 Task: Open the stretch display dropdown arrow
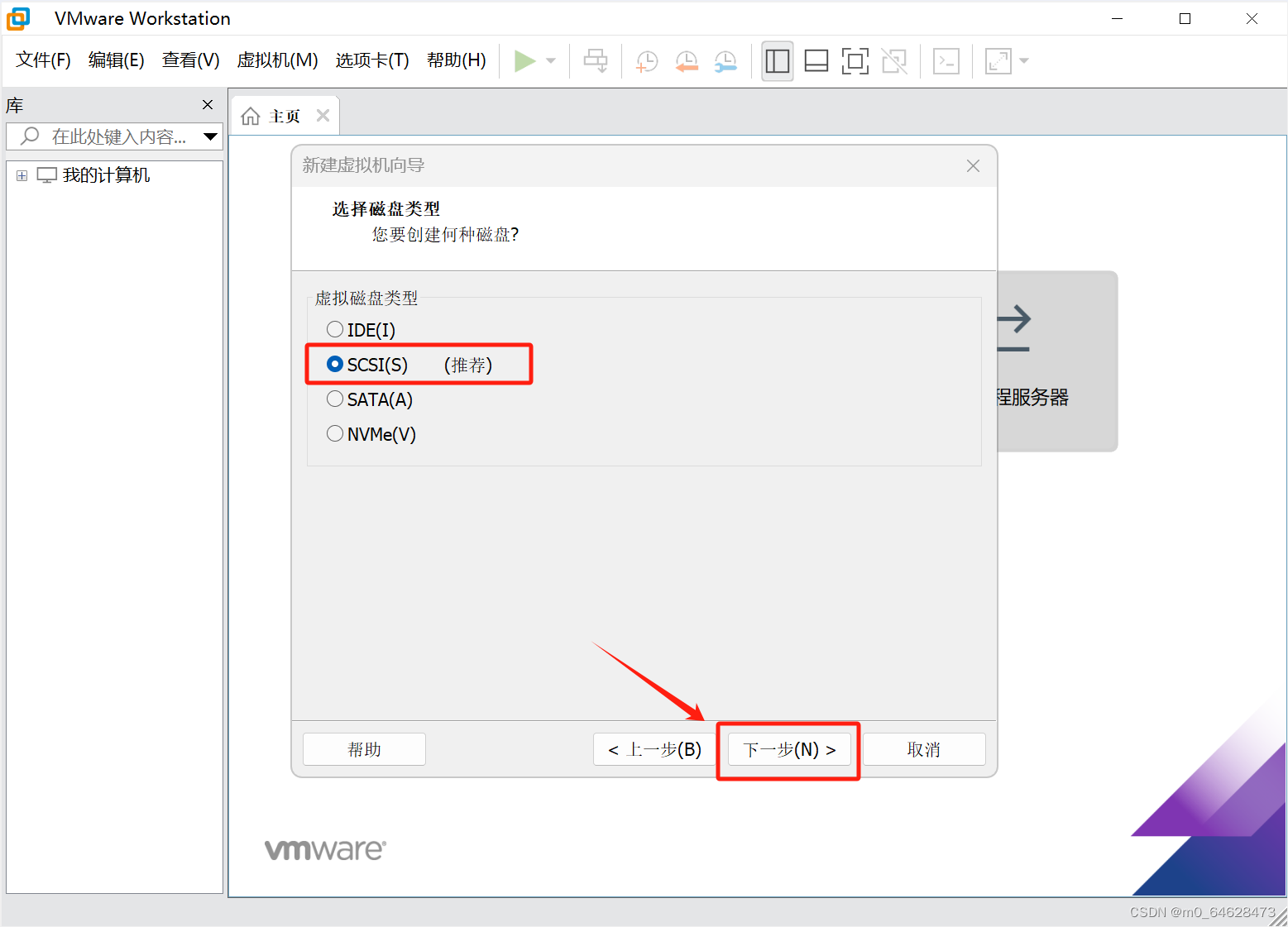tap(1024, 60)
